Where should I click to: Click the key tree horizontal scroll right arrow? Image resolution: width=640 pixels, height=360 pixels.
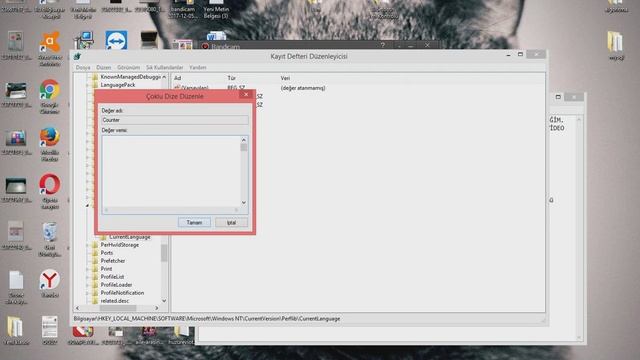[157, 308]
